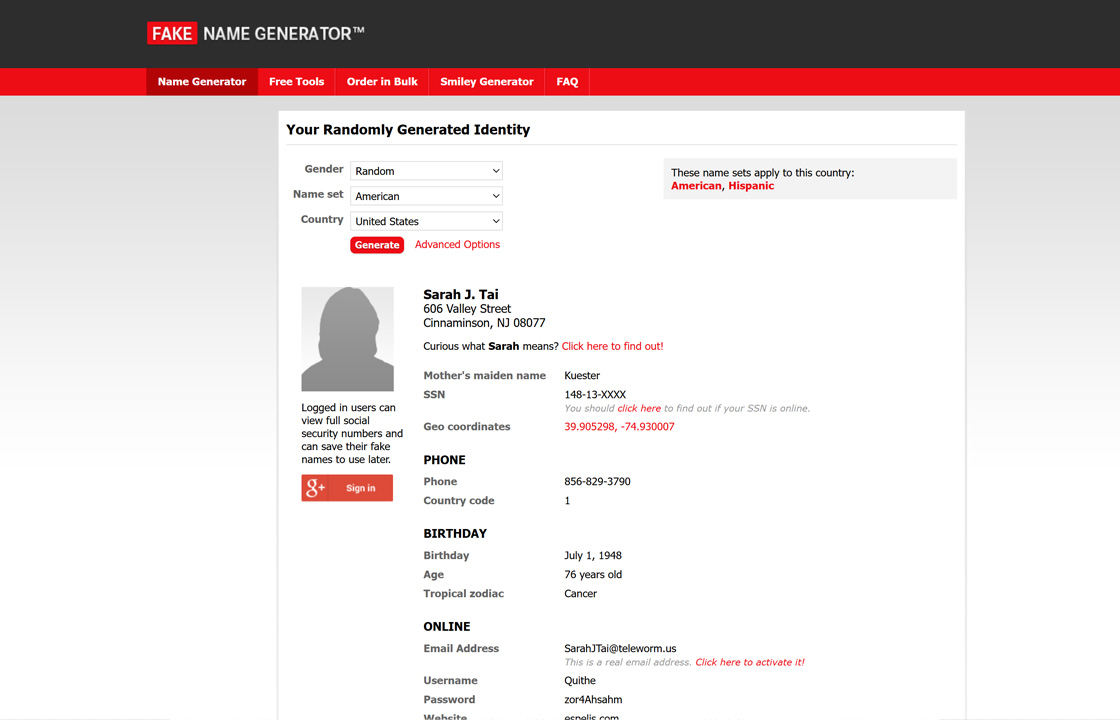Select the Hispanic name set link

point(751,186)
